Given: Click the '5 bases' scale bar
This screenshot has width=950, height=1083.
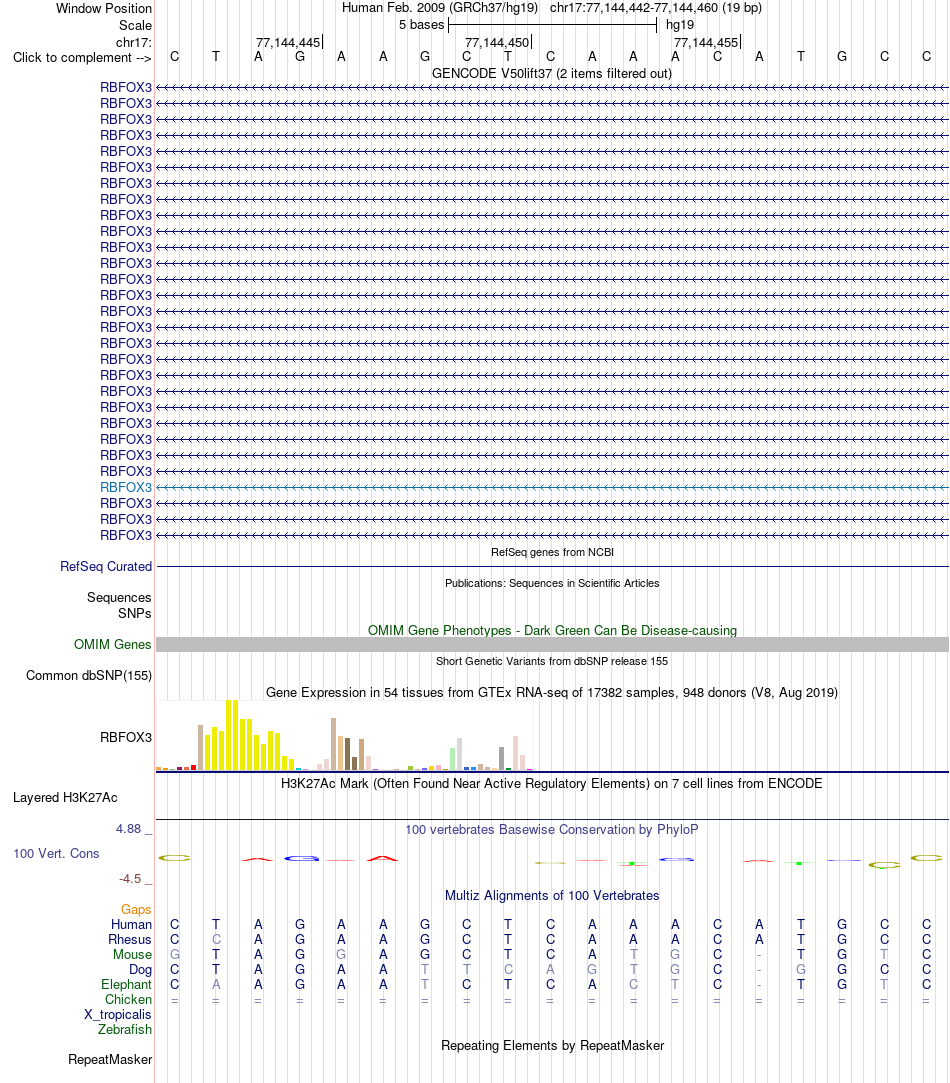Looking at the screenshot, I should (552, 26).
